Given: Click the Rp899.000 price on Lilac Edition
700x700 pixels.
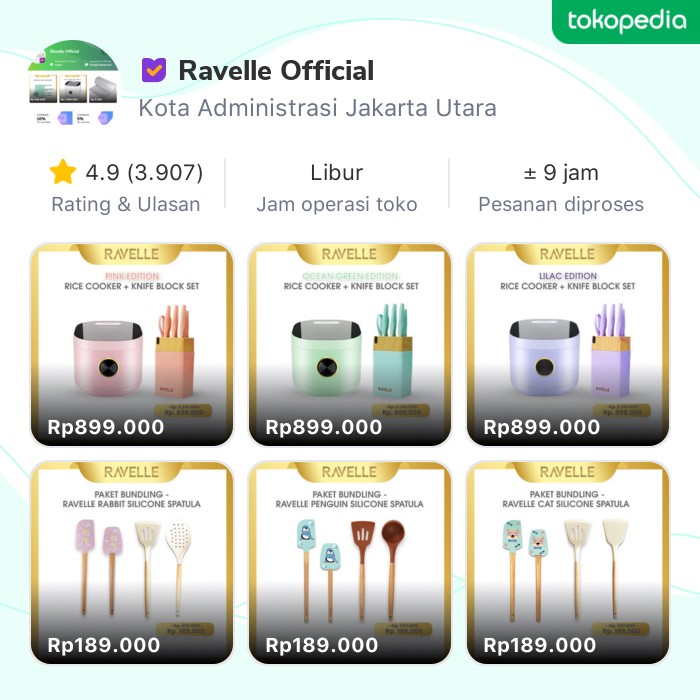Looking at the screenshot, I should click(x=542, y=427).
